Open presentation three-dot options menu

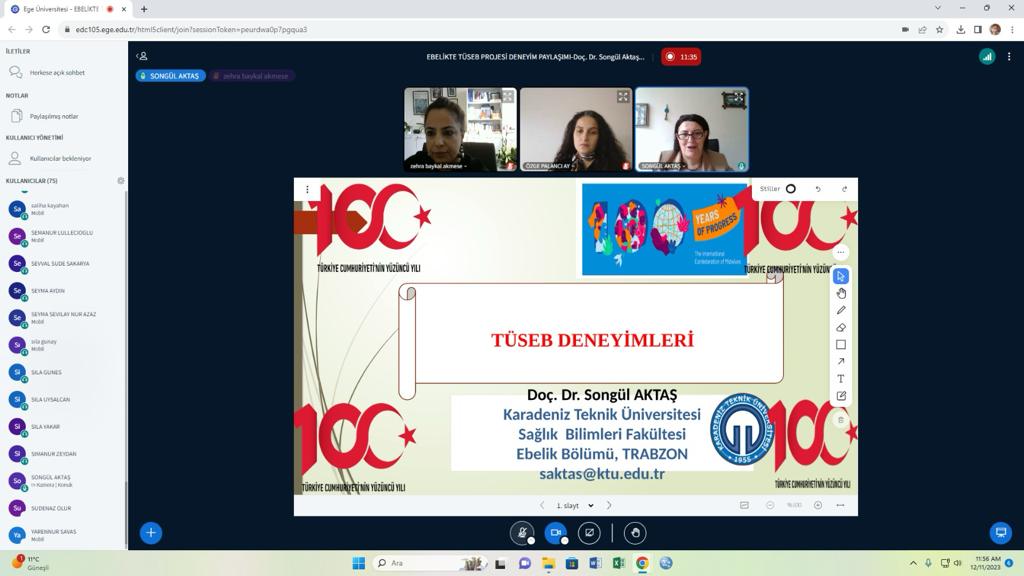coord(308,189)
